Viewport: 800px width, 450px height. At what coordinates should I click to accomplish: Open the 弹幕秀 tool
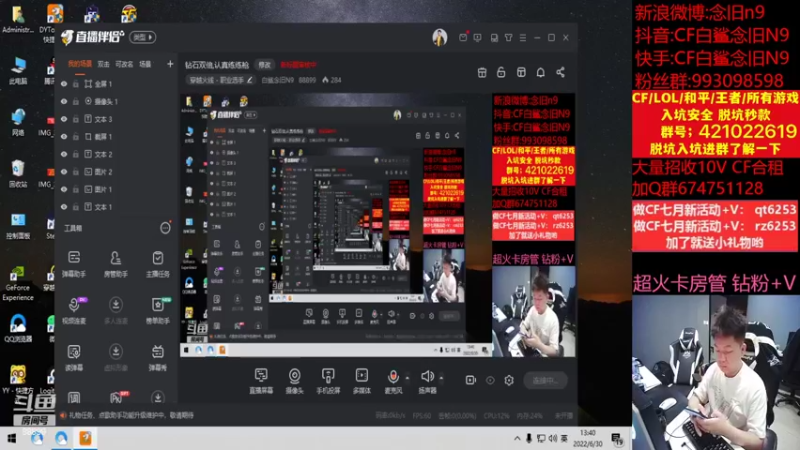158,357
